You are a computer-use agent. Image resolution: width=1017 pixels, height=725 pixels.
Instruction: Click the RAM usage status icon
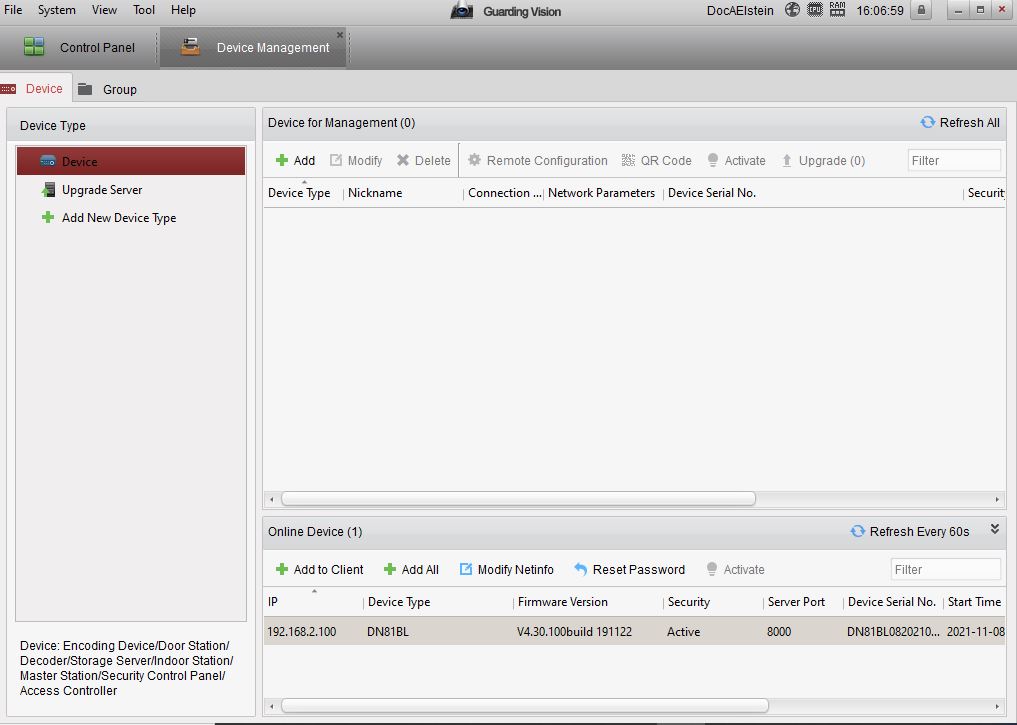[837, 10]
